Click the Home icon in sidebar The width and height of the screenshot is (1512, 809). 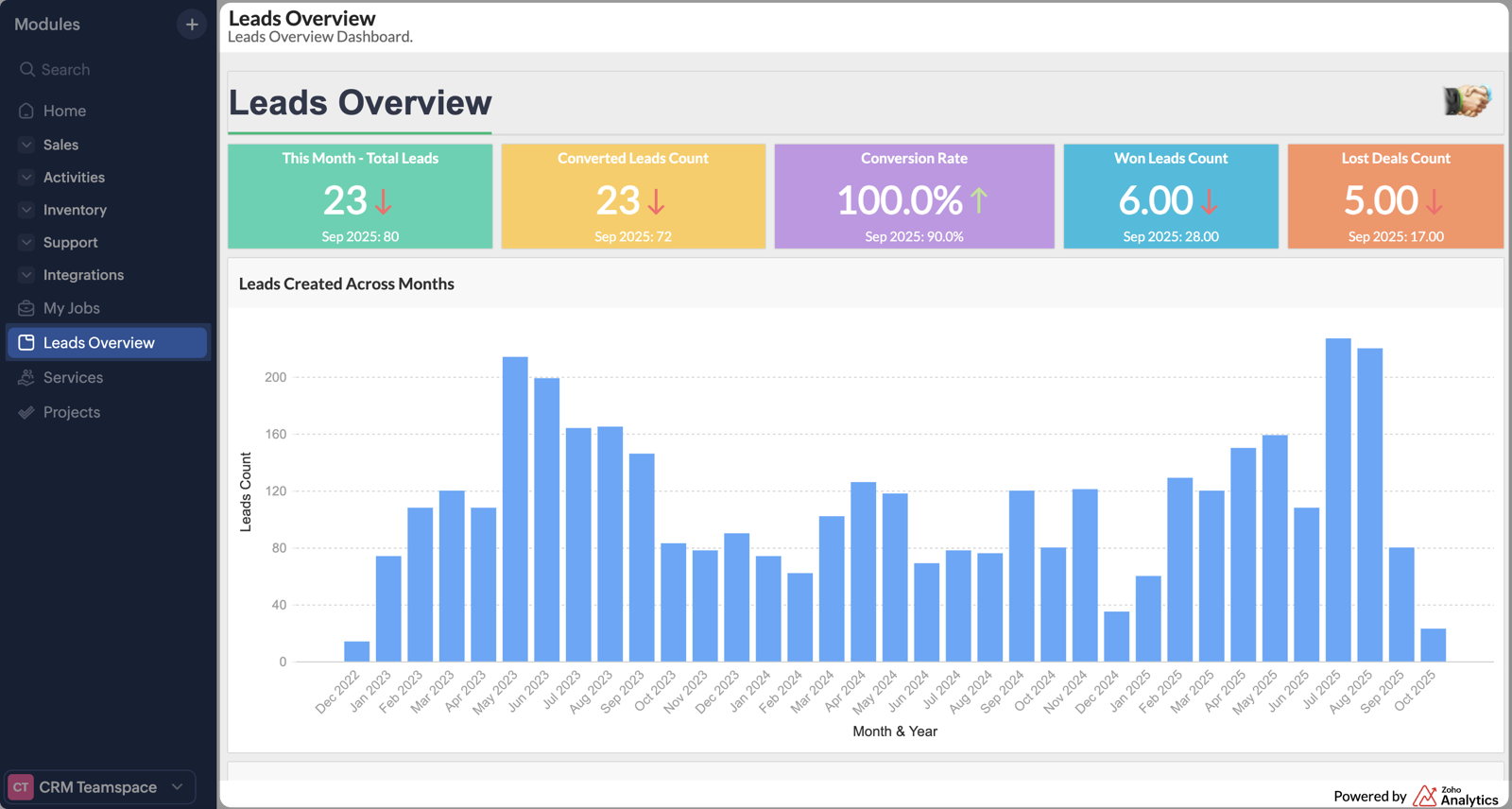(26, 111)
